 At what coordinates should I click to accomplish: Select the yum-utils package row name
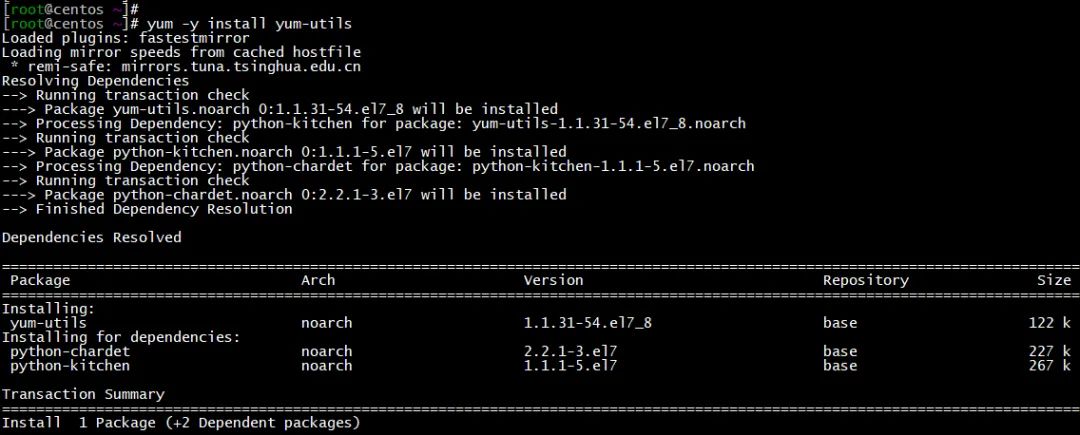[48, 323]
